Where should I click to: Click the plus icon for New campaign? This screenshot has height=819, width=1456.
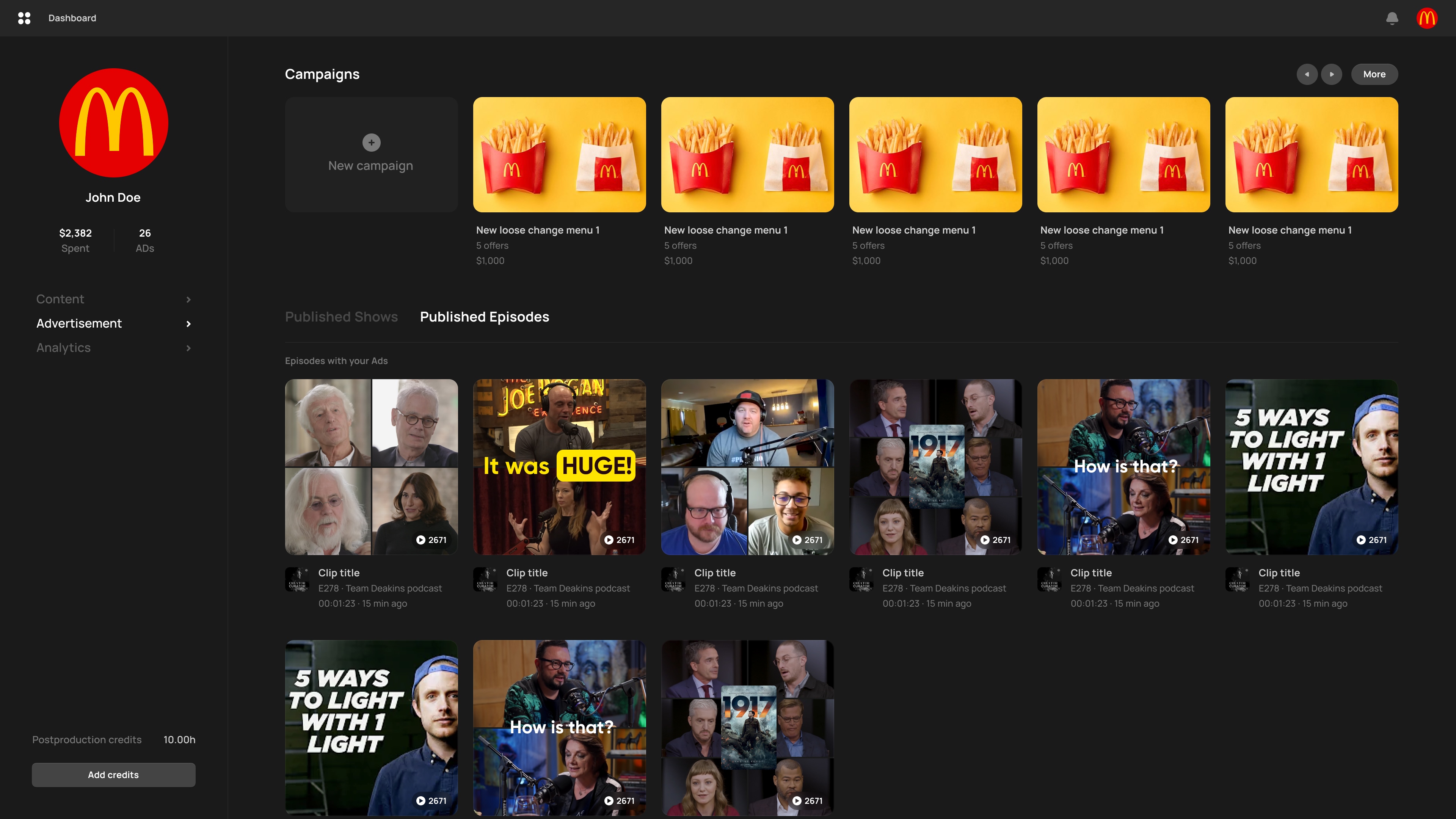[x=371, y=143]
